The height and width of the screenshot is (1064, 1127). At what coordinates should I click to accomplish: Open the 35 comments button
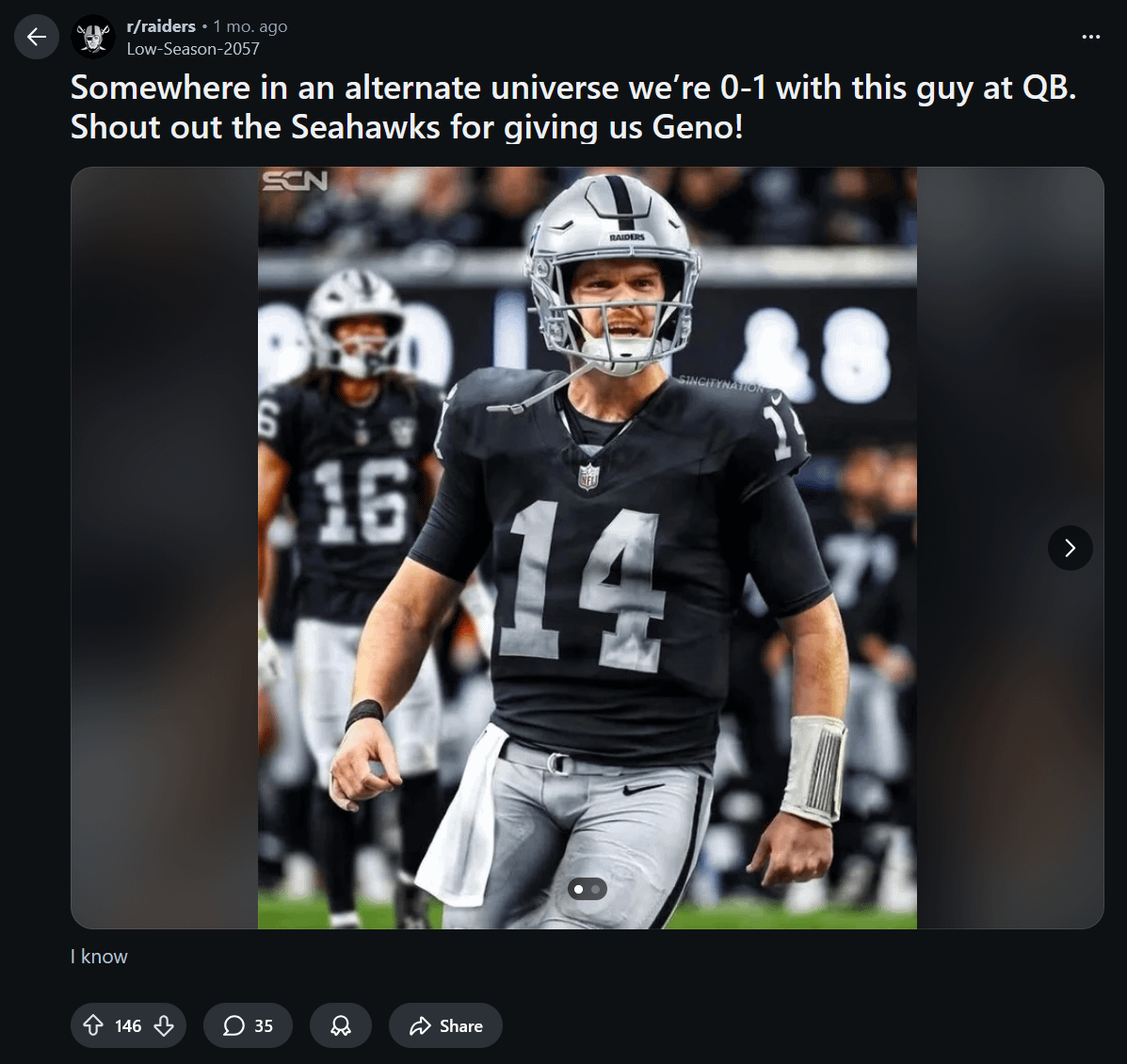(248, 1025)
